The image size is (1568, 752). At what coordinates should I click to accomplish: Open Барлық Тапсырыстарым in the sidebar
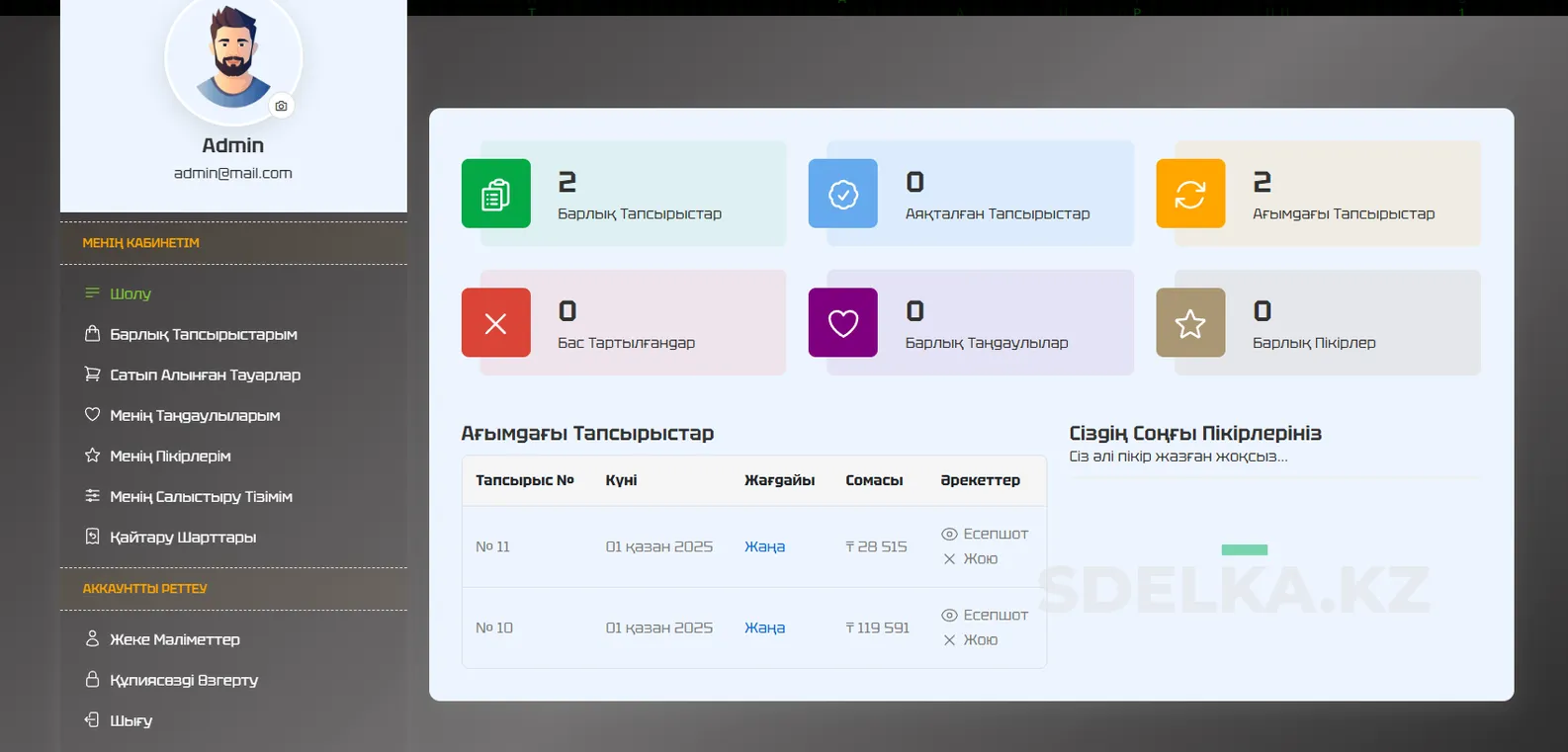click(x=203, y=334)
